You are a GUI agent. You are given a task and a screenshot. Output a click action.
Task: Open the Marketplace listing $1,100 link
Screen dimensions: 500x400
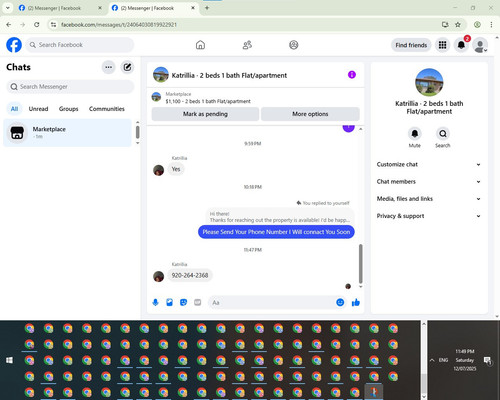pos(208,101)
